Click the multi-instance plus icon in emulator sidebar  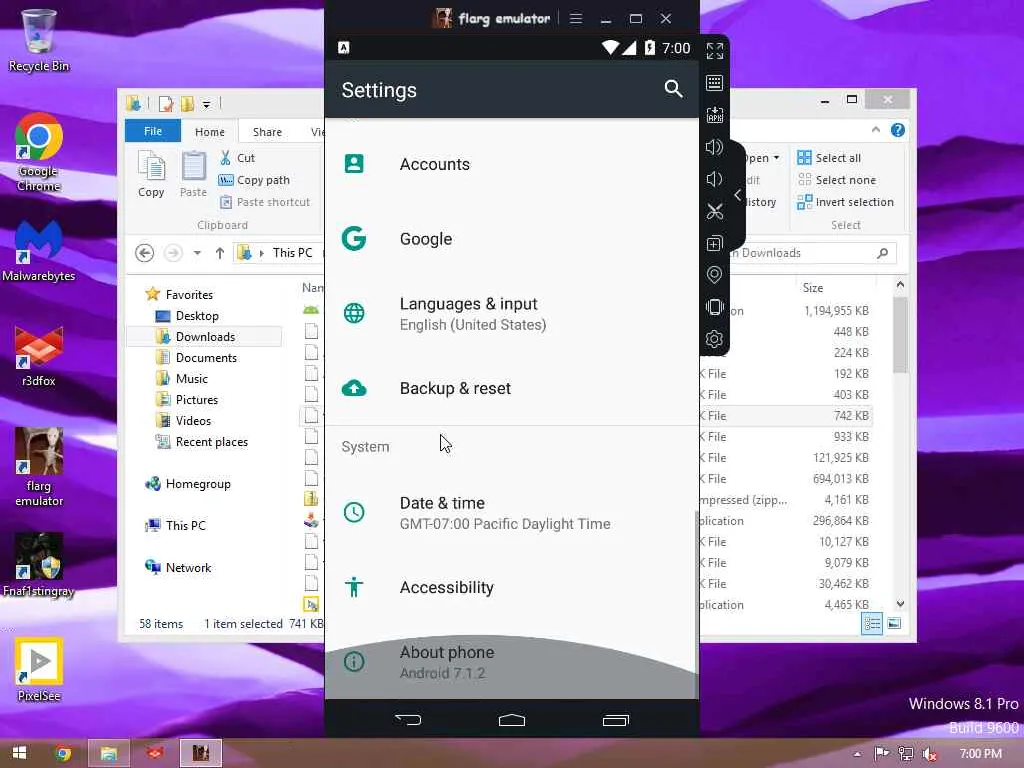pos(714,243)
